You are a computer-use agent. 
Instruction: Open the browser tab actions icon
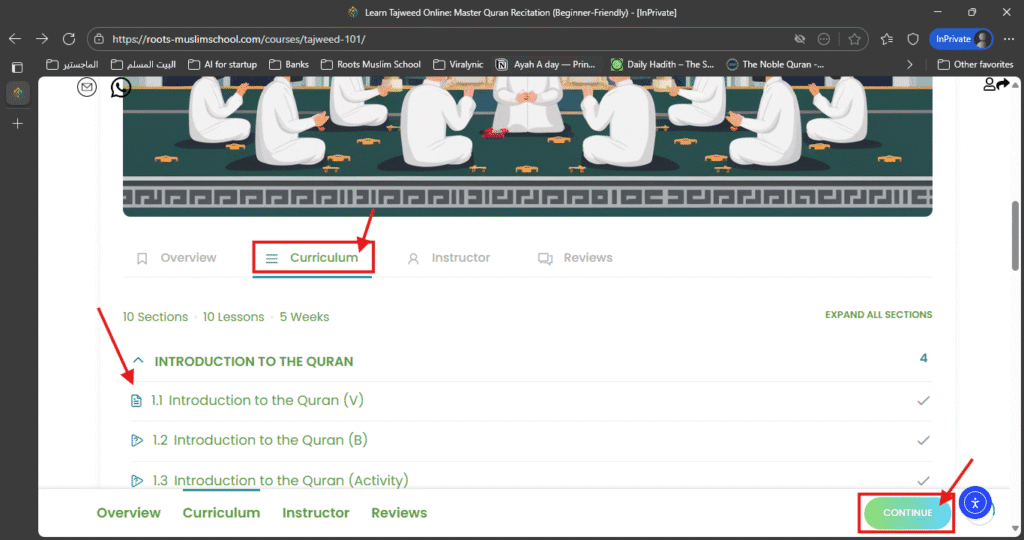(17, 67)
